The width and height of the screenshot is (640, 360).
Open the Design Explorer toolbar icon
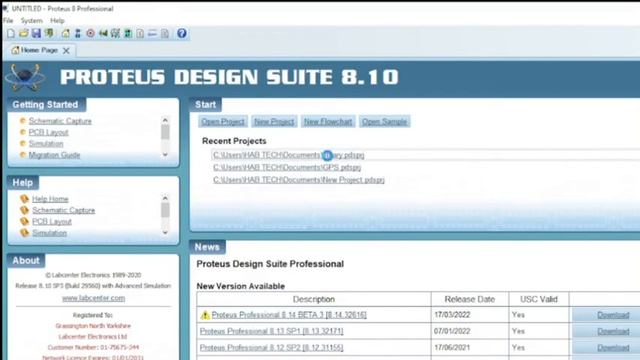pos(128,33)
